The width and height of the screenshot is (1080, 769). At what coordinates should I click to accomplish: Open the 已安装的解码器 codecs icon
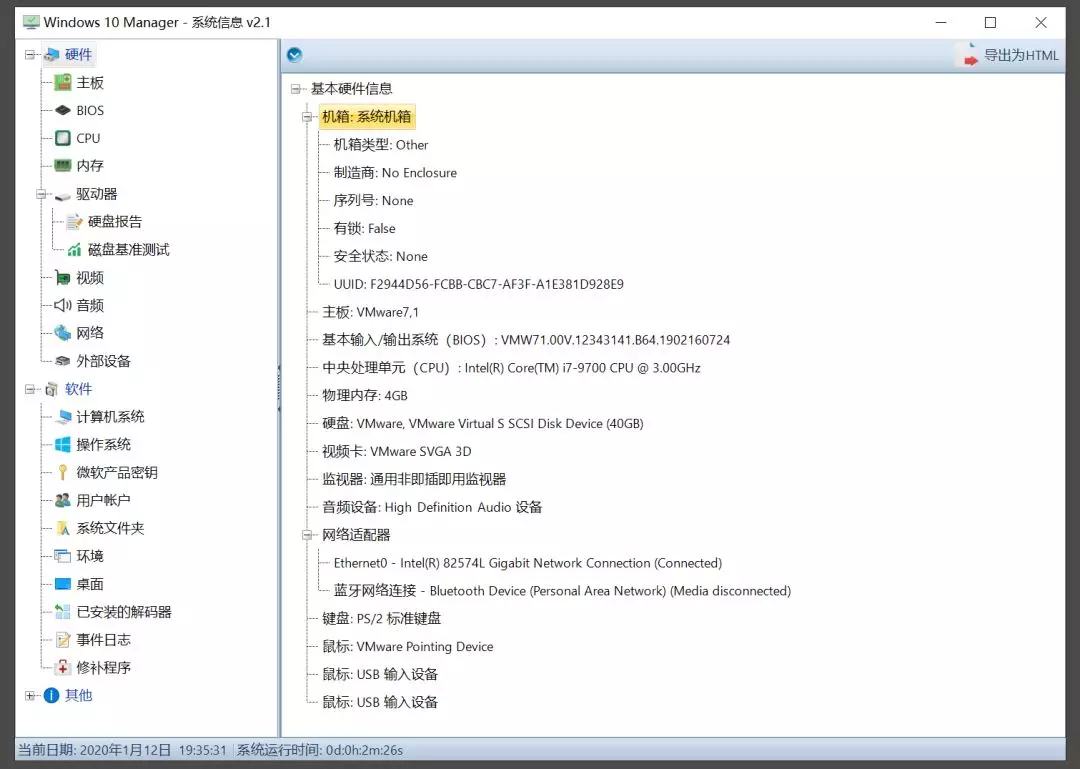[x=63, y=612]
